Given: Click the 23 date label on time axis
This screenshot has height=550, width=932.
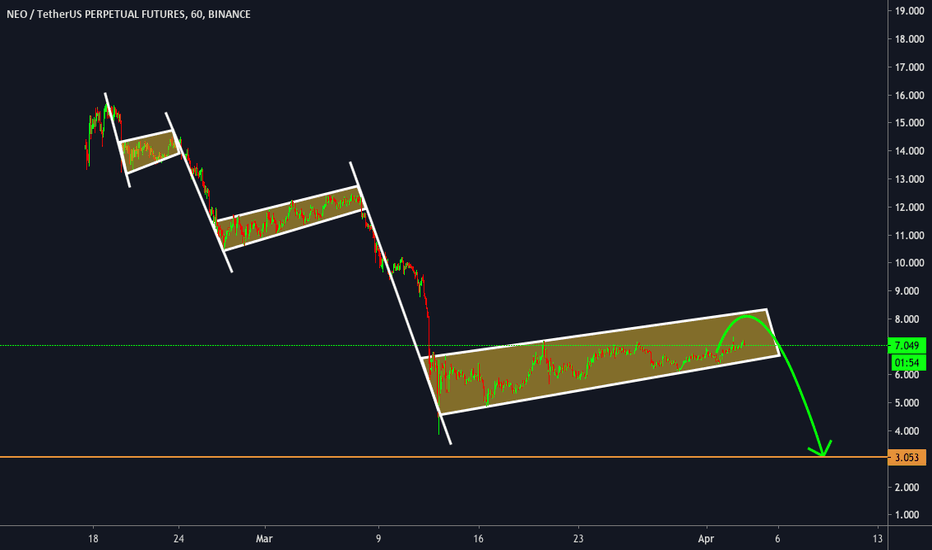Looking at the screenshot, I should pos(578,539).
